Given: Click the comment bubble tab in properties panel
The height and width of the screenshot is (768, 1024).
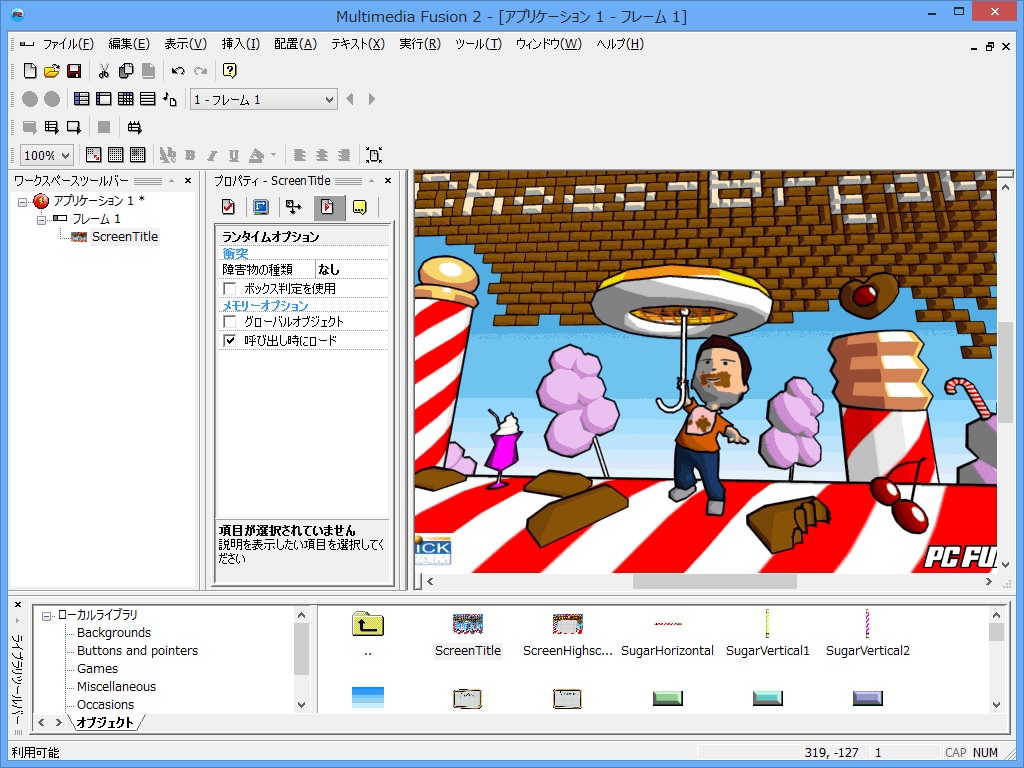Looking at the screenshot, I should 362,207.
